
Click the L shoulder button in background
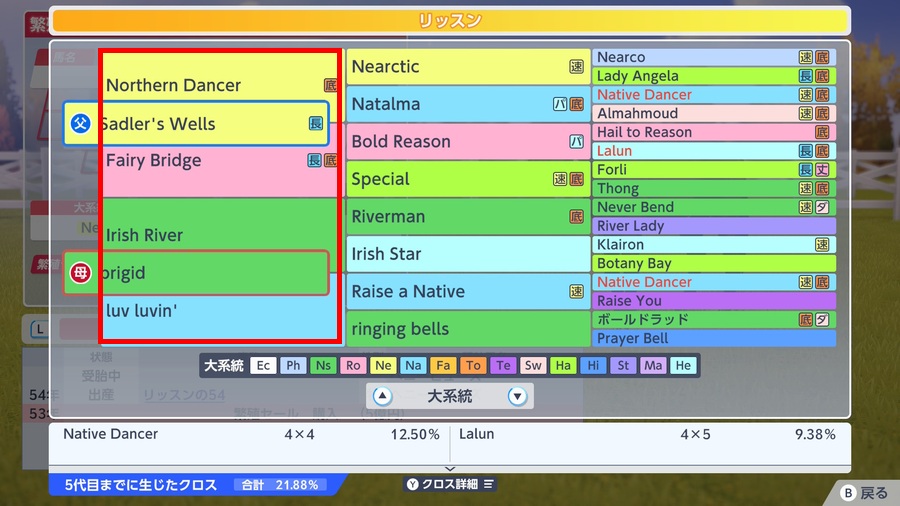[40, 329]
